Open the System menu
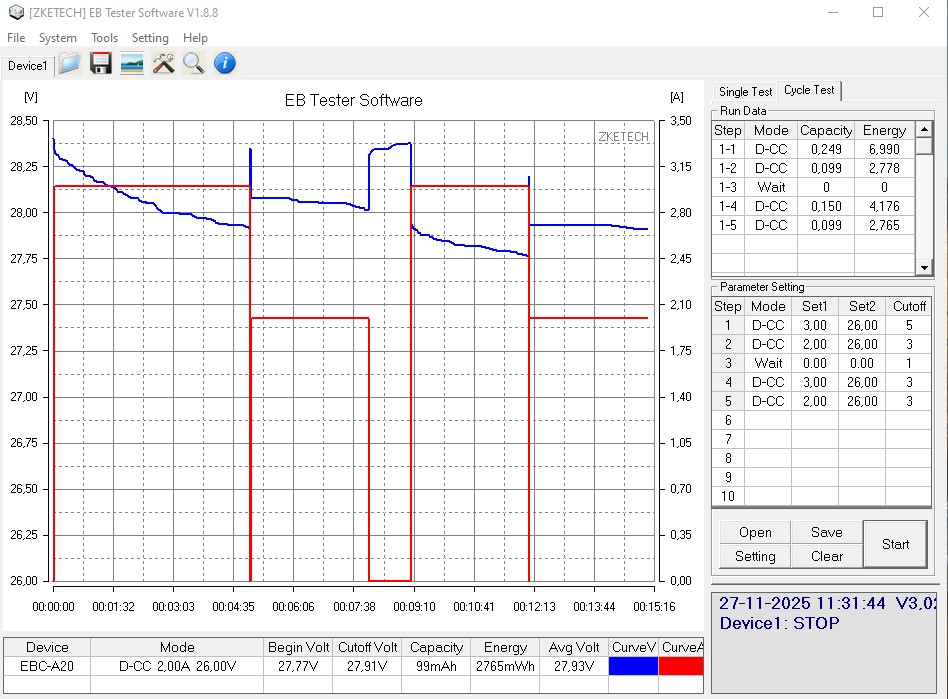Image resolution: width=948 pixels, height=699 pixels. 57,38
